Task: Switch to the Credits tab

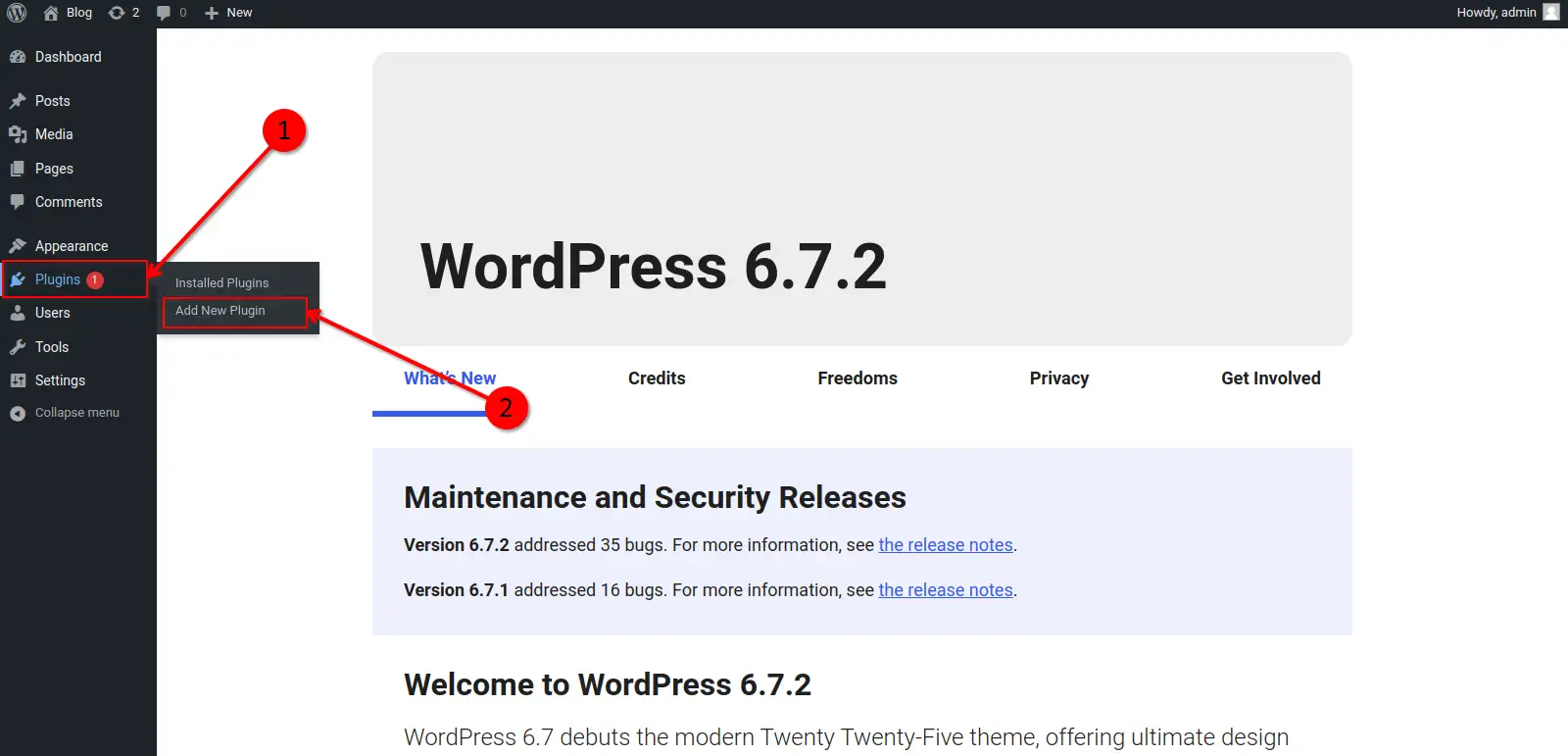Action: pos(657,378)
